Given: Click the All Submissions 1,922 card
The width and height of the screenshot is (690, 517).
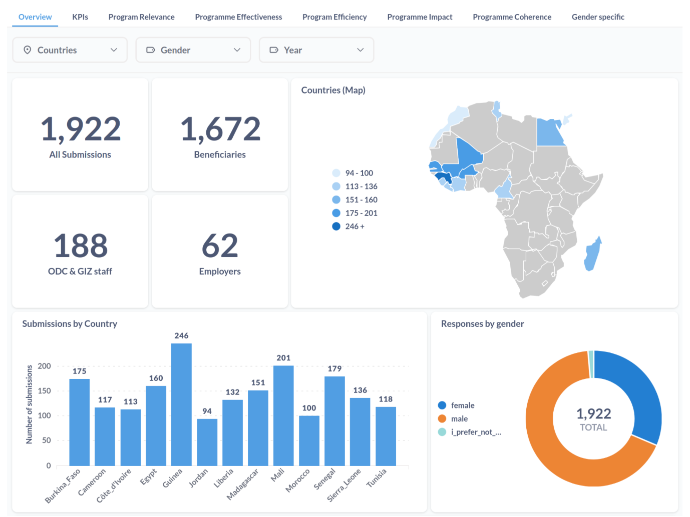Looking at the screenshot, I should click(80, 135).
